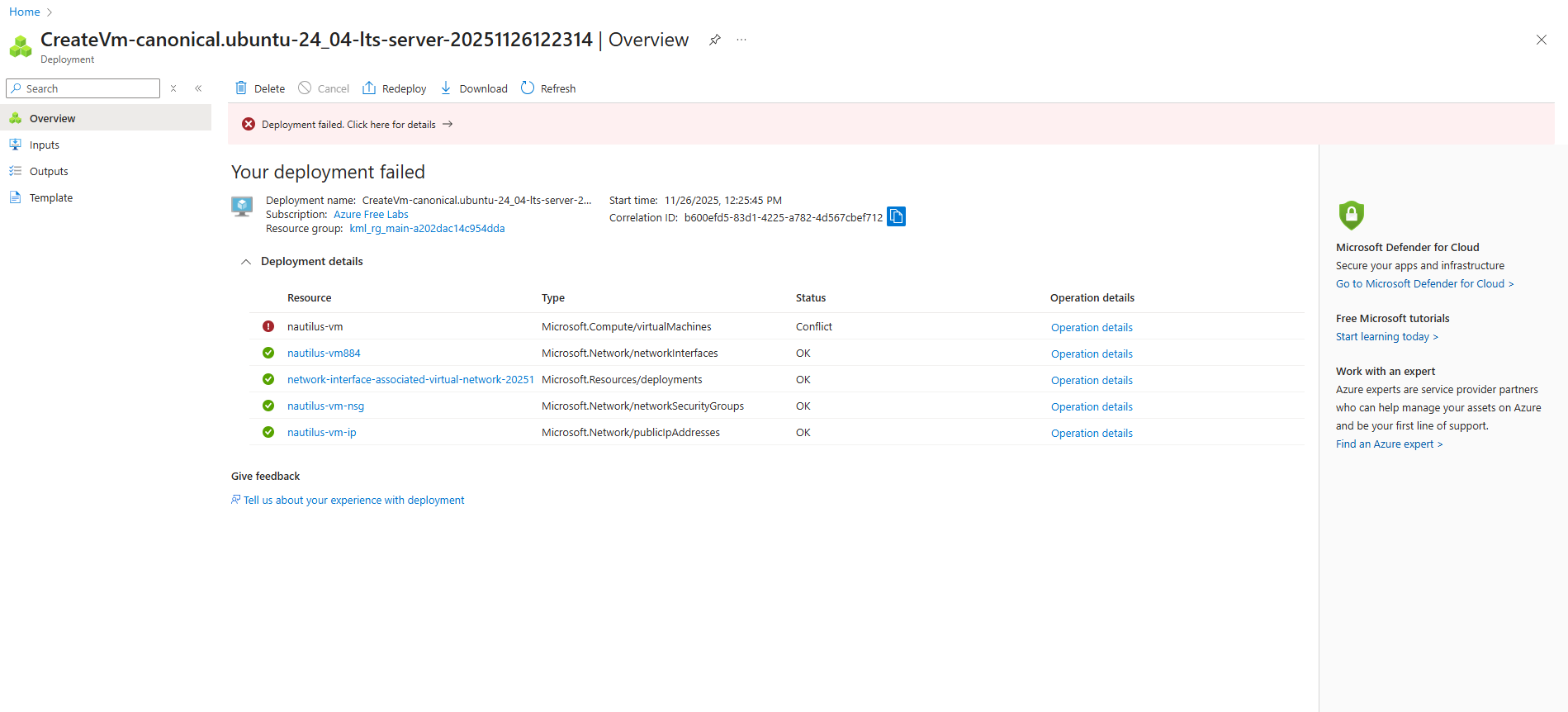
Task: Click the Refresh circular arrow icon
Action: tap(528, 88)
